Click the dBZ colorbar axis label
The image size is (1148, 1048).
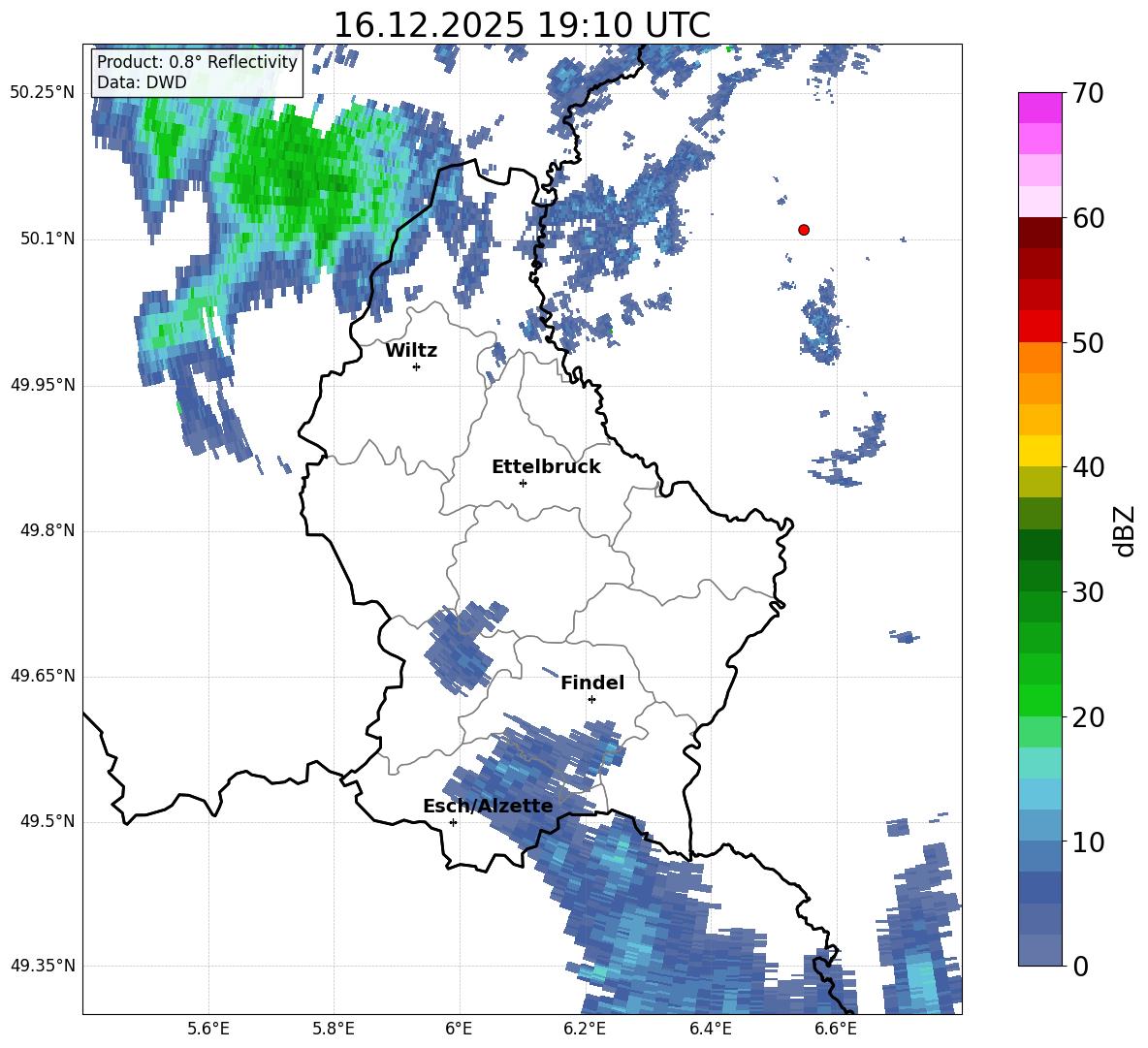pos(1125,530)
